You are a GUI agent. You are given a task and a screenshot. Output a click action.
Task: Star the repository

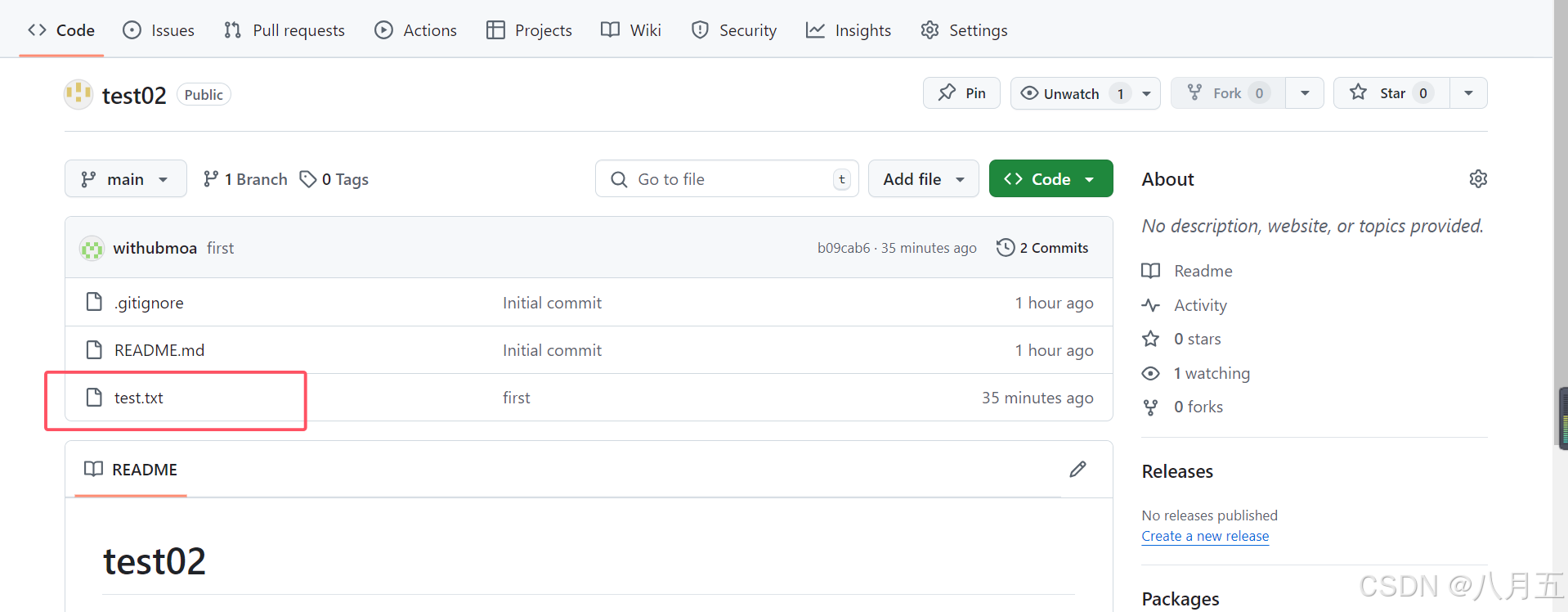(x=1391, y=93)
